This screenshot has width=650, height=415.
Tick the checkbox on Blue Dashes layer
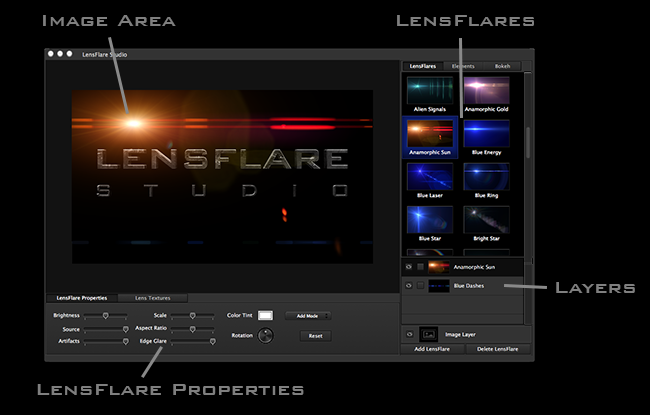coord(420,286)
